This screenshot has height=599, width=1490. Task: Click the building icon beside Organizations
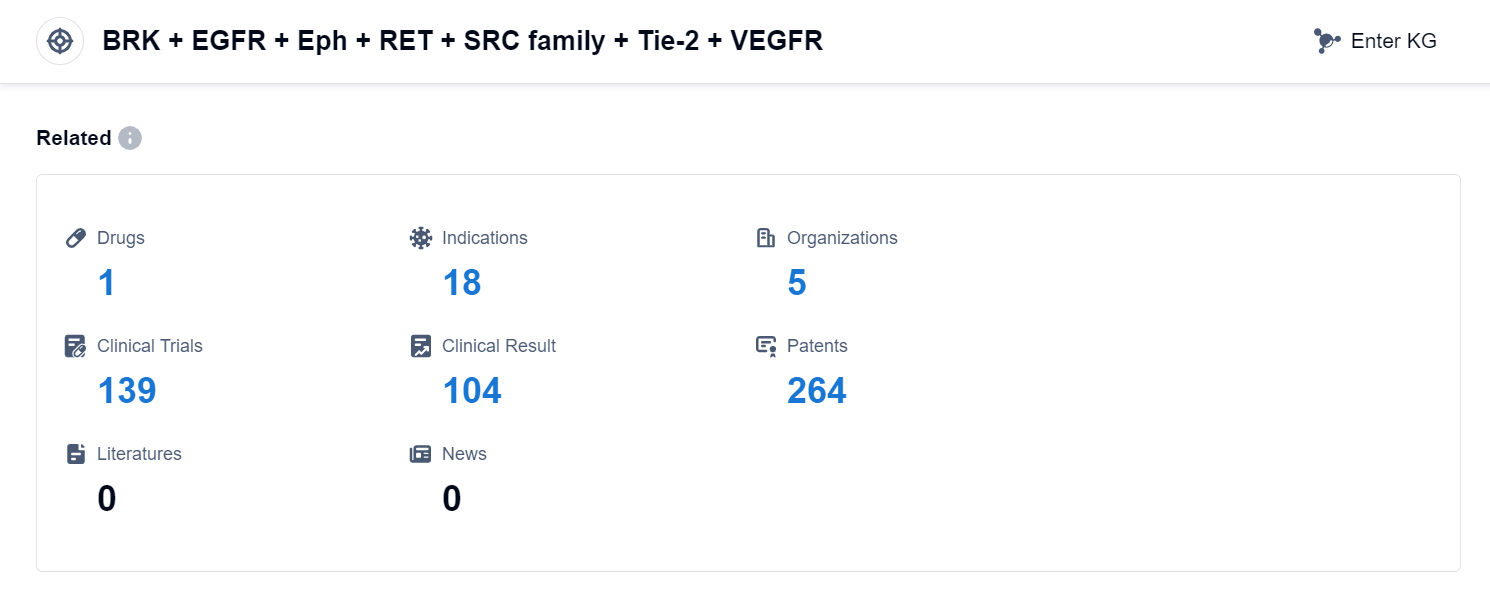(766, 238)
